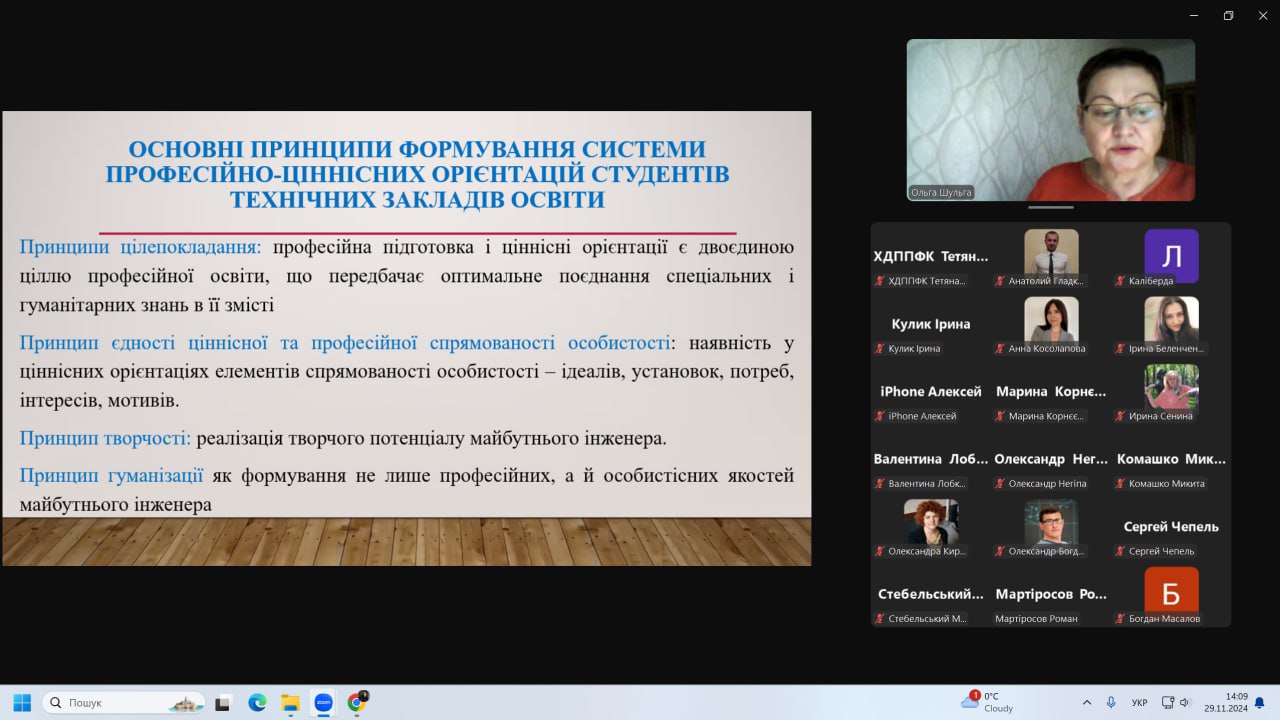
Task: Open the Windows Start menu
Action: pos(22,702)
